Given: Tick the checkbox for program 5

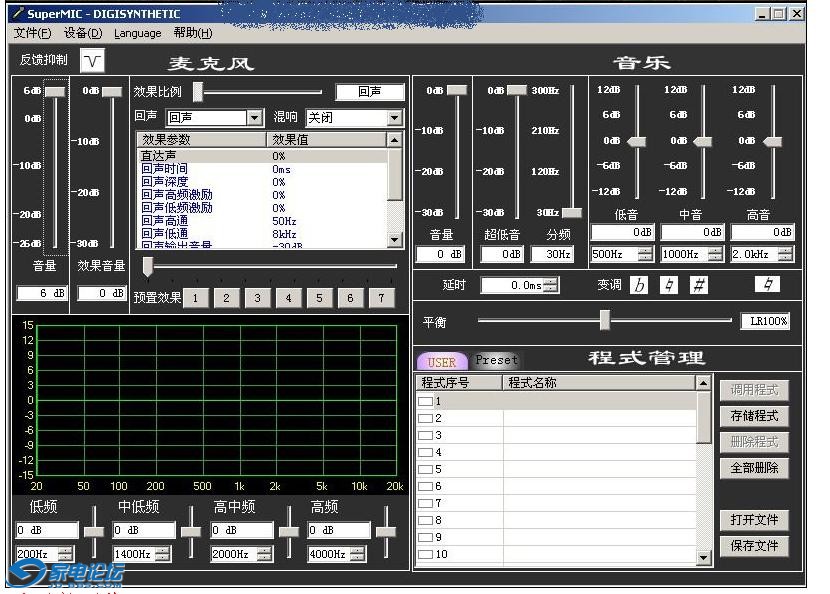Looking at the screenshot, I should (x=425, y=469).
